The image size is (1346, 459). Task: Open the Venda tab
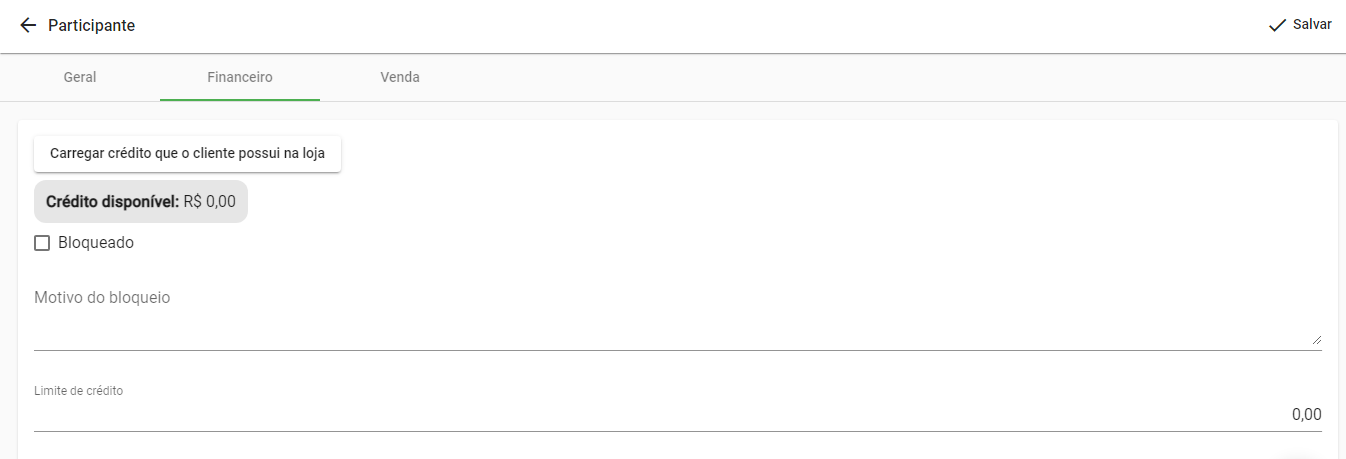(x=400, y=77)
